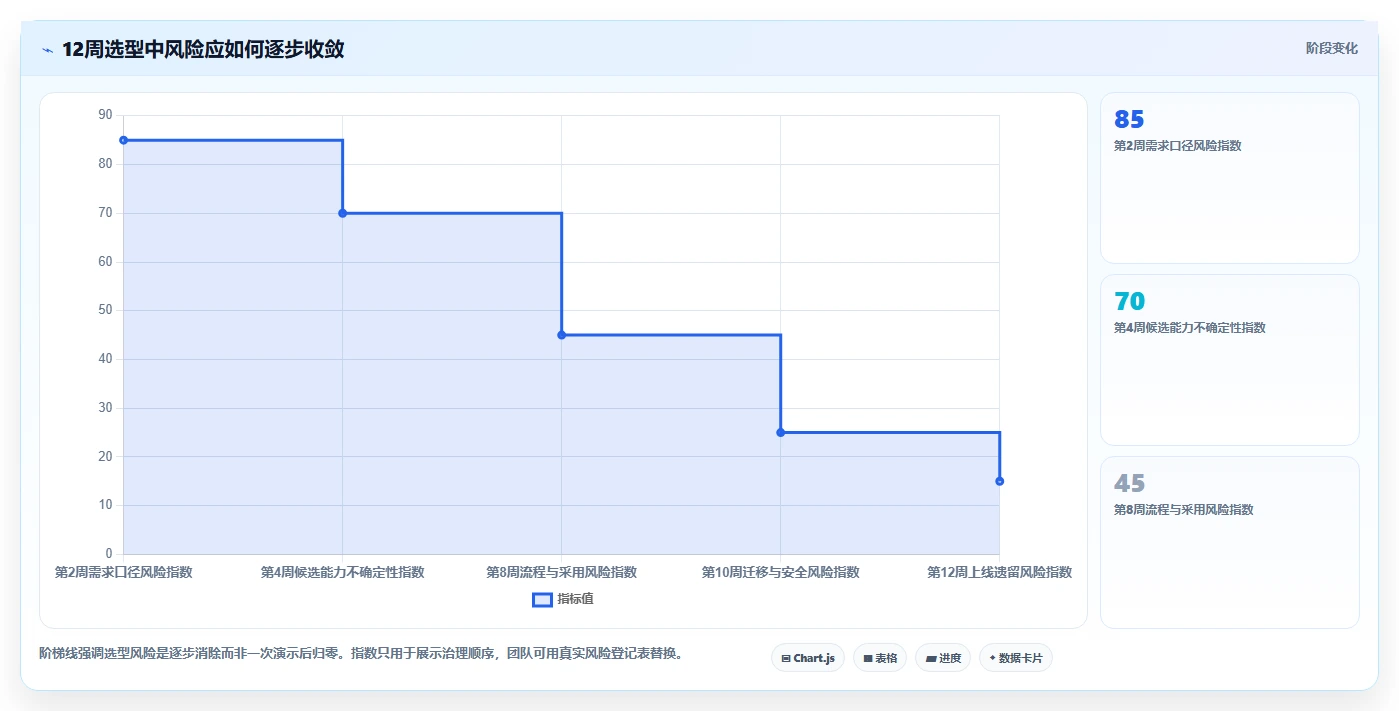1399x711 pixels.
Task: Click x-axis label 第4周候选能力不确定性指数
Action: click(x=343, y=572)
